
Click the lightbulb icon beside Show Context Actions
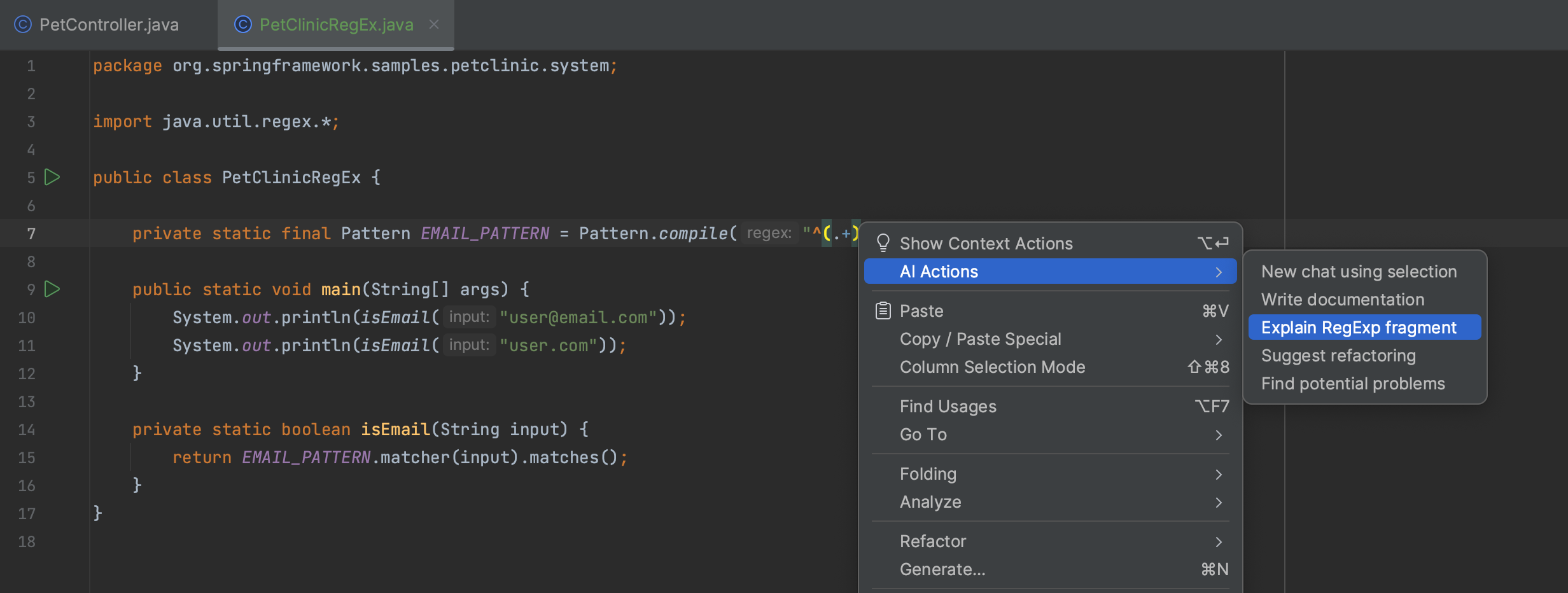(883, 242)
